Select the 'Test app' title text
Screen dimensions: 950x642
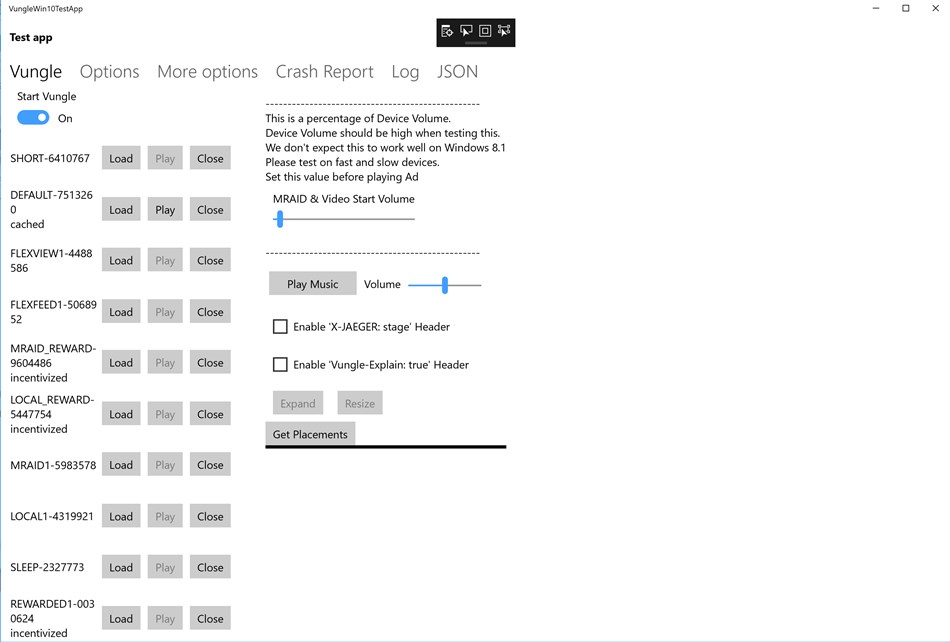click(31, 37)
